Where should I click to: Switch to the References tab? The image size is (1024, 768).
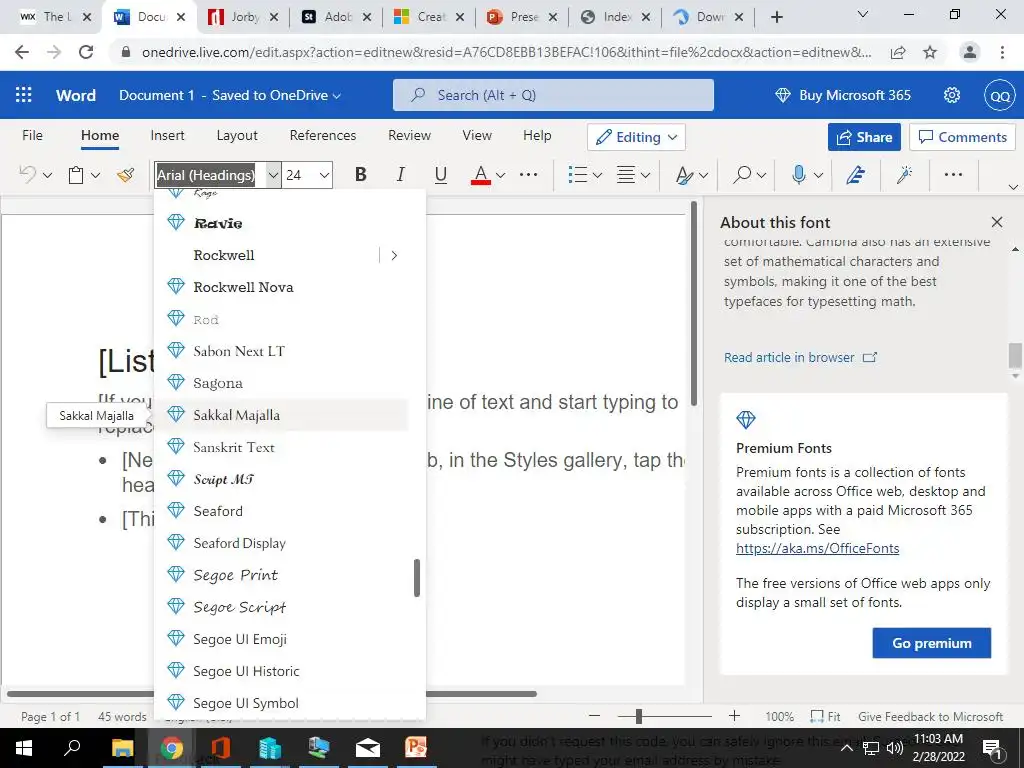[323, 135]
